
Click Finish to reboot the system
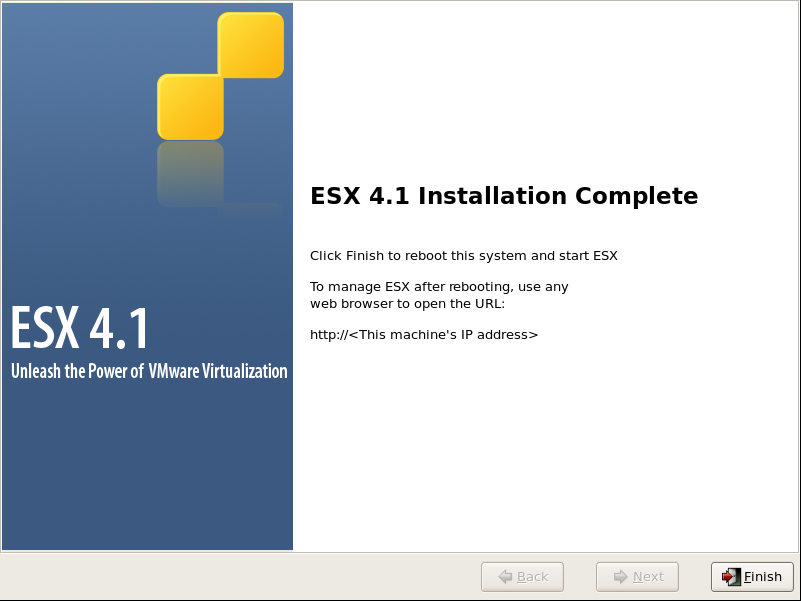click(x=752, y=576)
